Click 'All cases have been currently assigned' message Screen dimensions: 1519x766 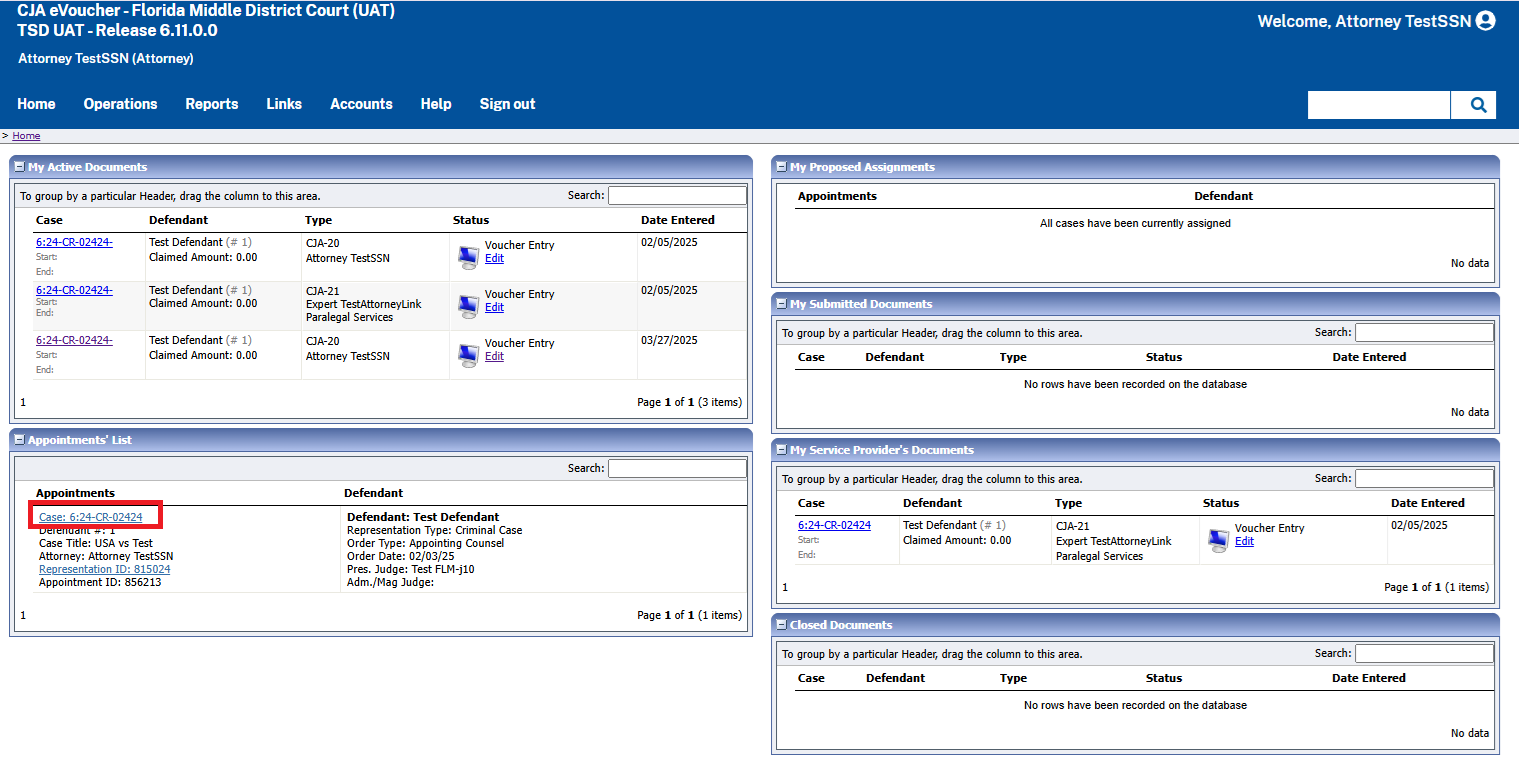[x=1135, y=223]
